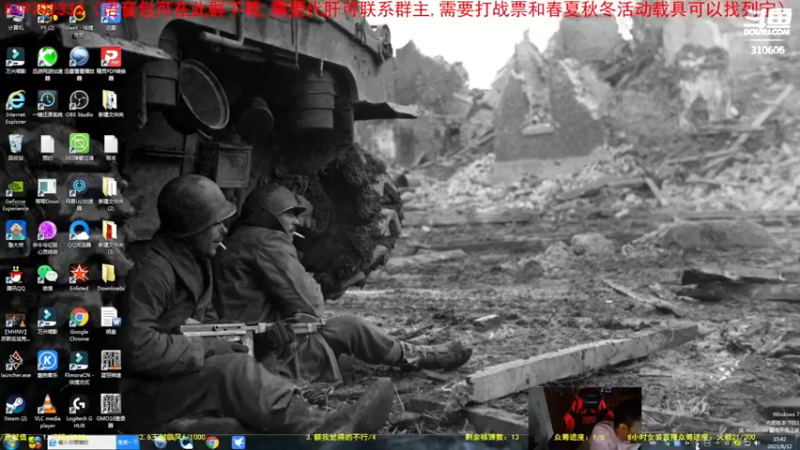800x450 pixels.
Task: Launch VLC media player shortcut
Action: pos(47,411)
